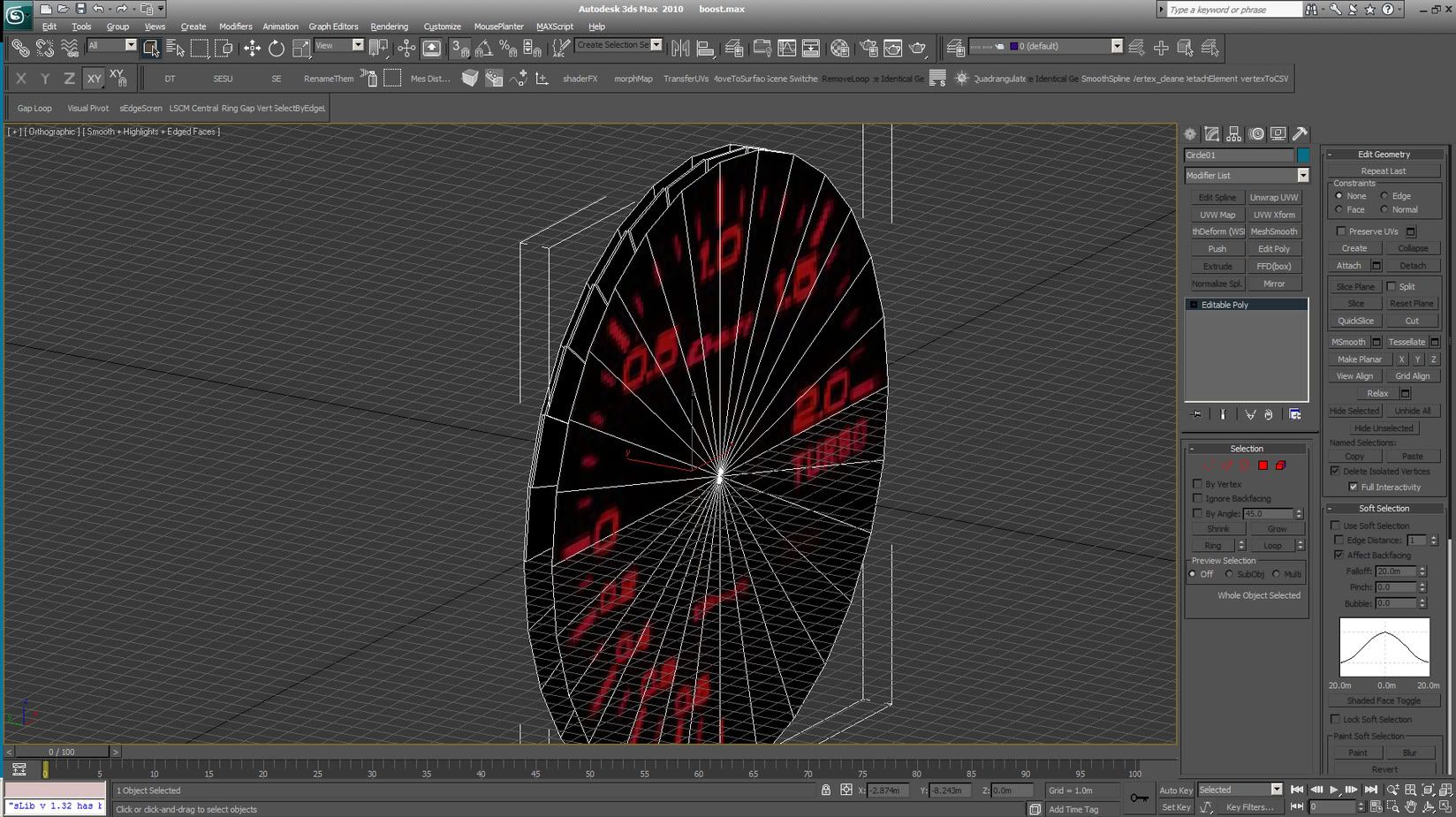
Task: Choose the Select and Move tool
Action: tap(252, 48)
